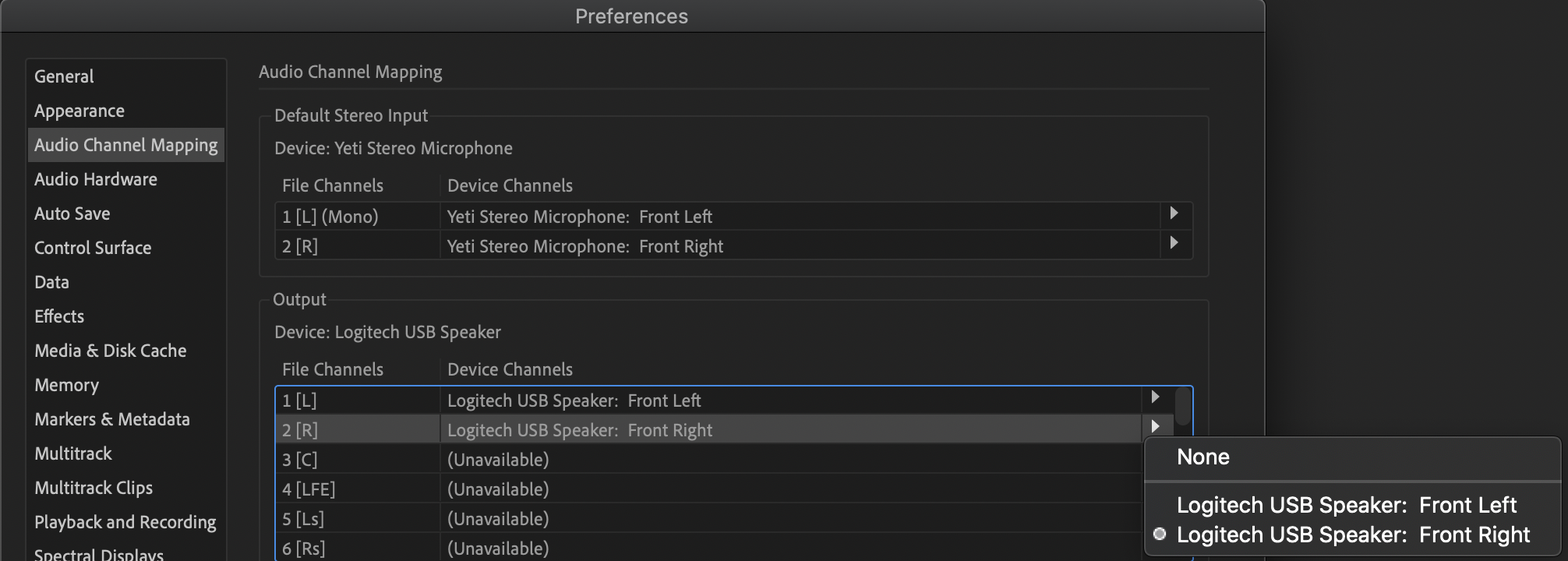Open General preferences category
This screenshot has width=1568, height=561.
(64, 76)
